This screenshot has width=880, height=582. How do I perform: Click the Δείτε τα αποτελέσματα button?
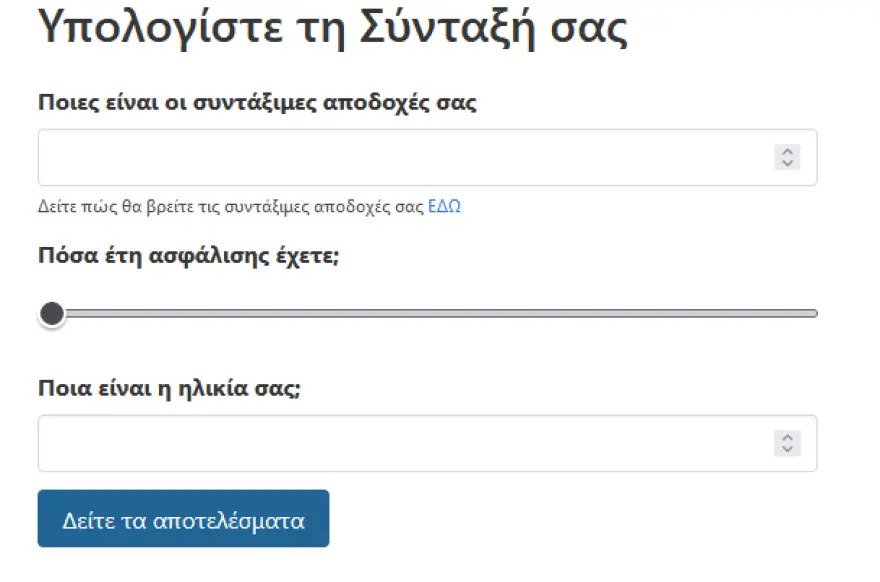point(184,519)
